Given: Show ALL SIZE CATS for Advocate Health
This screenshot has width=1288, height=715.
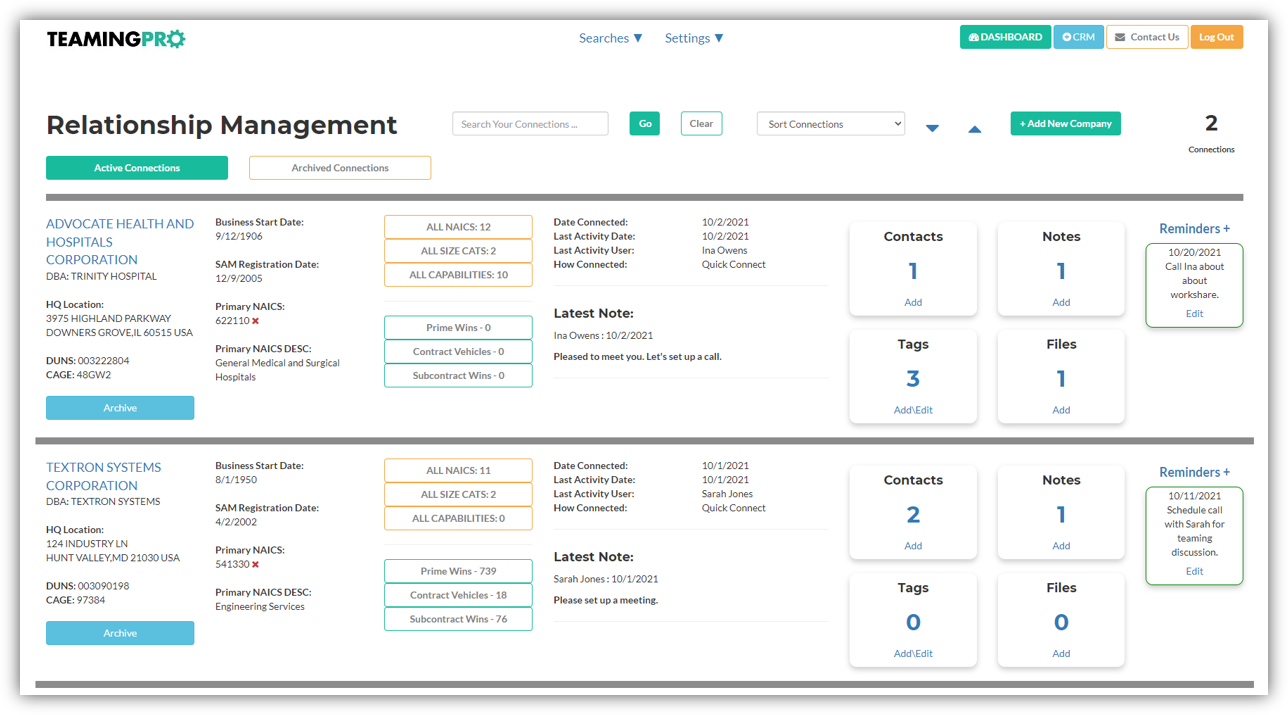Looking at the screenshot, I should coord(458,251).
